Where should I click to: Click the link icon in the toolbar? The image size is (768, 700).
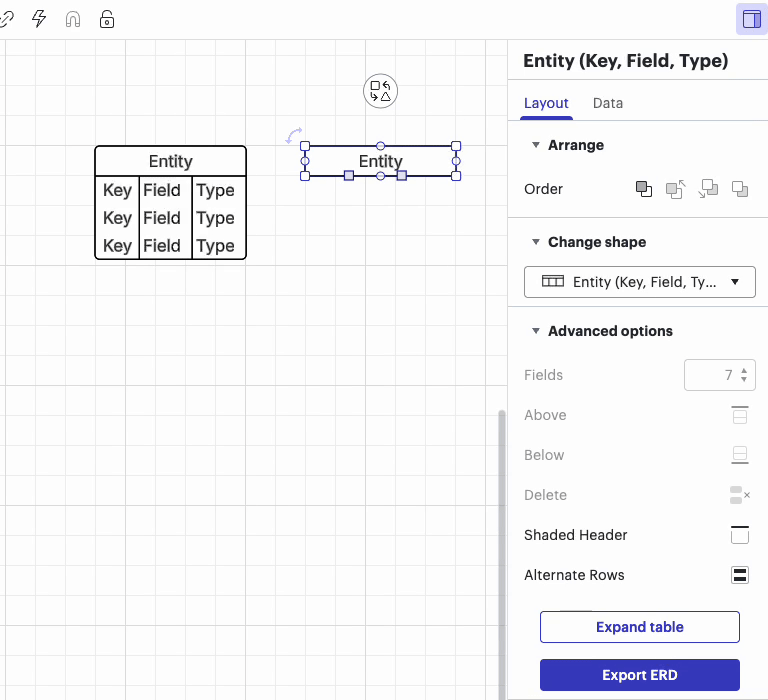pos(7,19)
